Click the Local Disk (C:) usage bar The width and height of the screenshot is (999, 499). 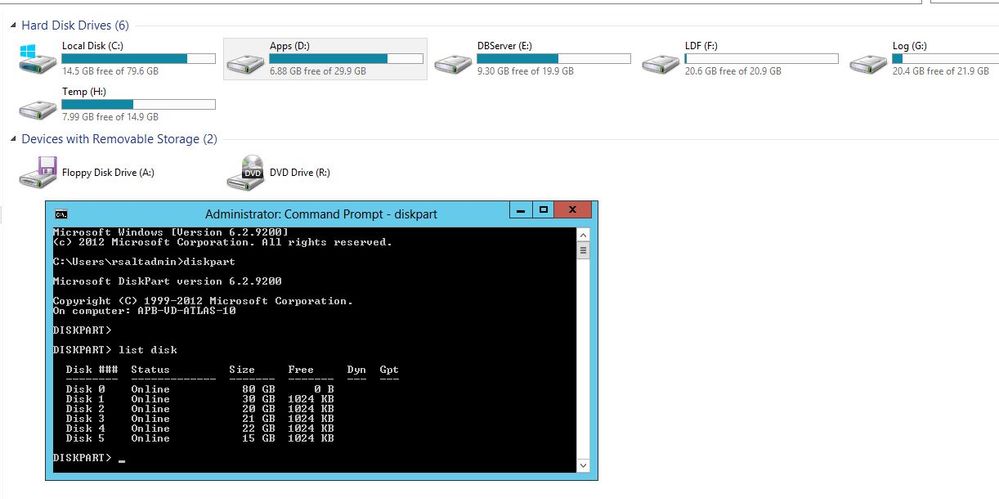click(x=138, y=59)
